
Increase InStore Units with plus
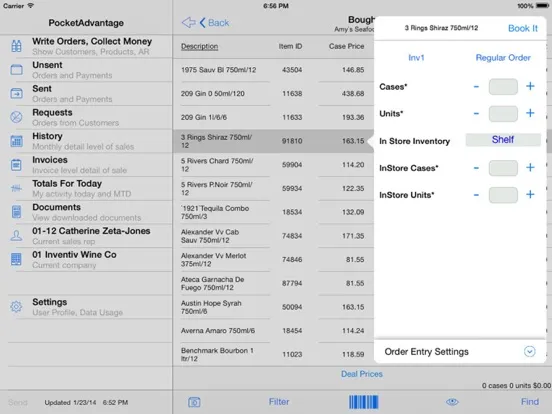pyautogui.click(x=530, y=194)
